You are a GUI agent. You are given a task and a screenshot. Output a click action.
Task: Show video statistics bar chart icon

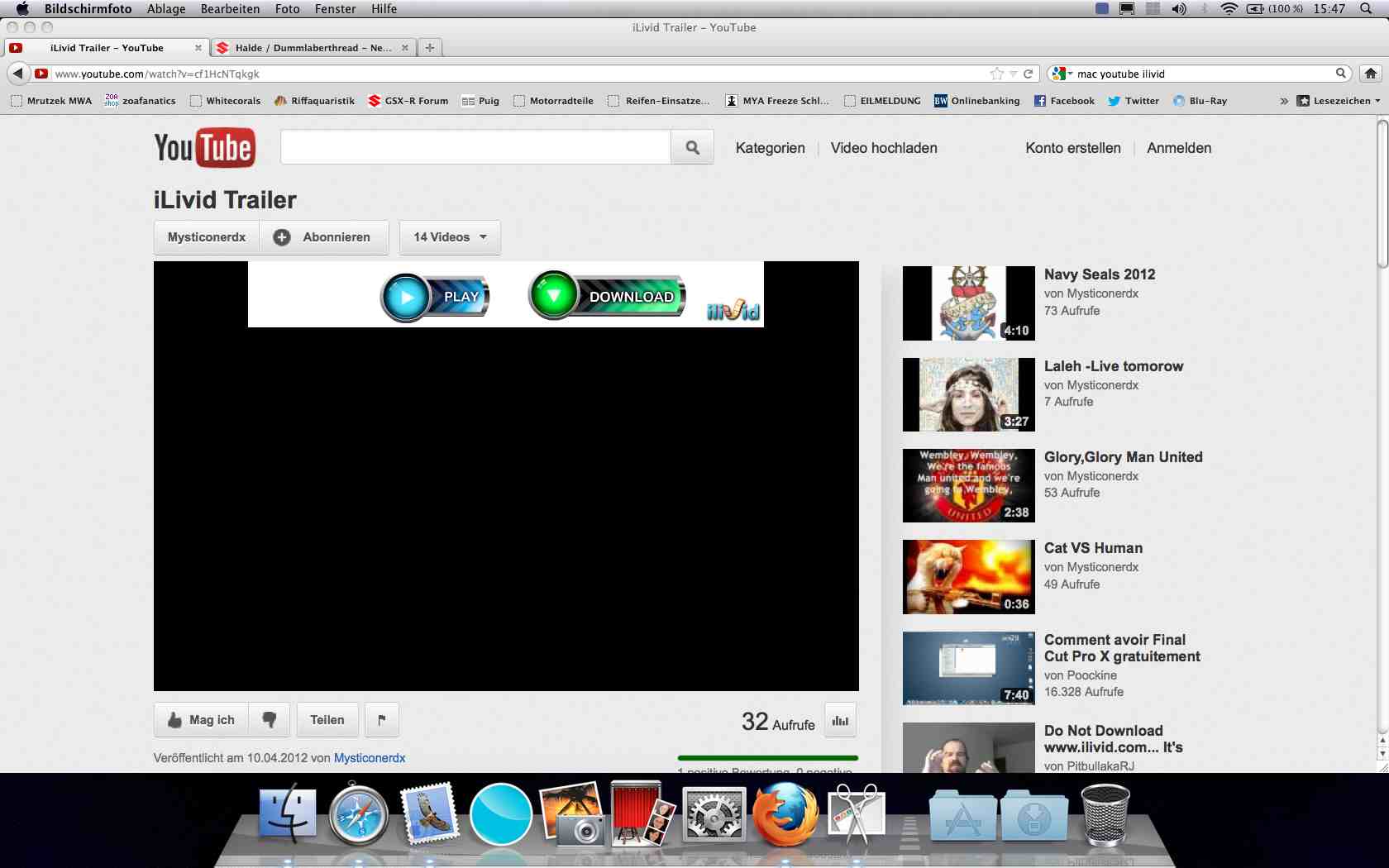pos(841,720)
